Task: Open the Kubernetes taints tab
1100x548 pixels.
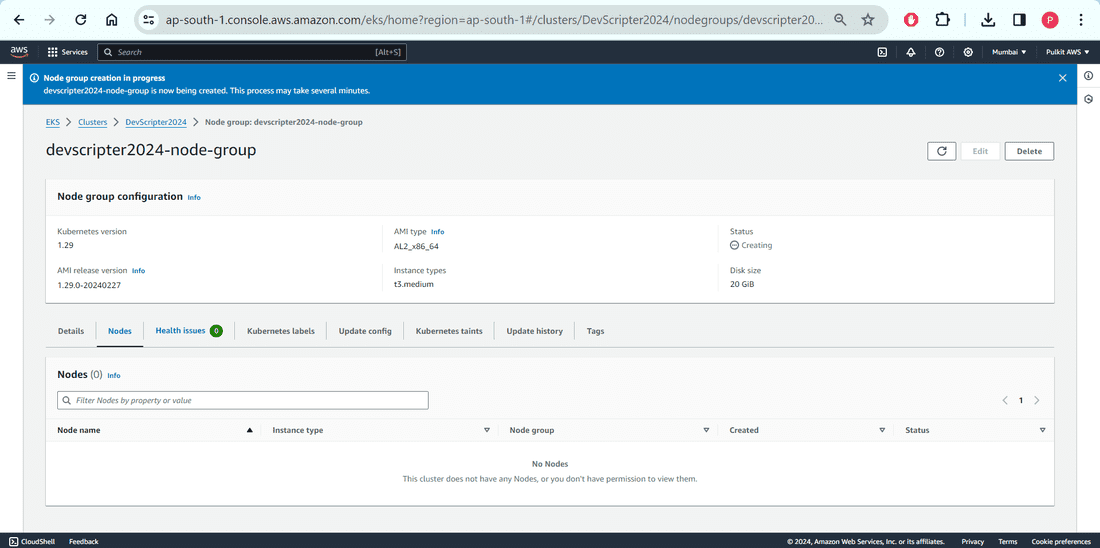Action: 449,331
